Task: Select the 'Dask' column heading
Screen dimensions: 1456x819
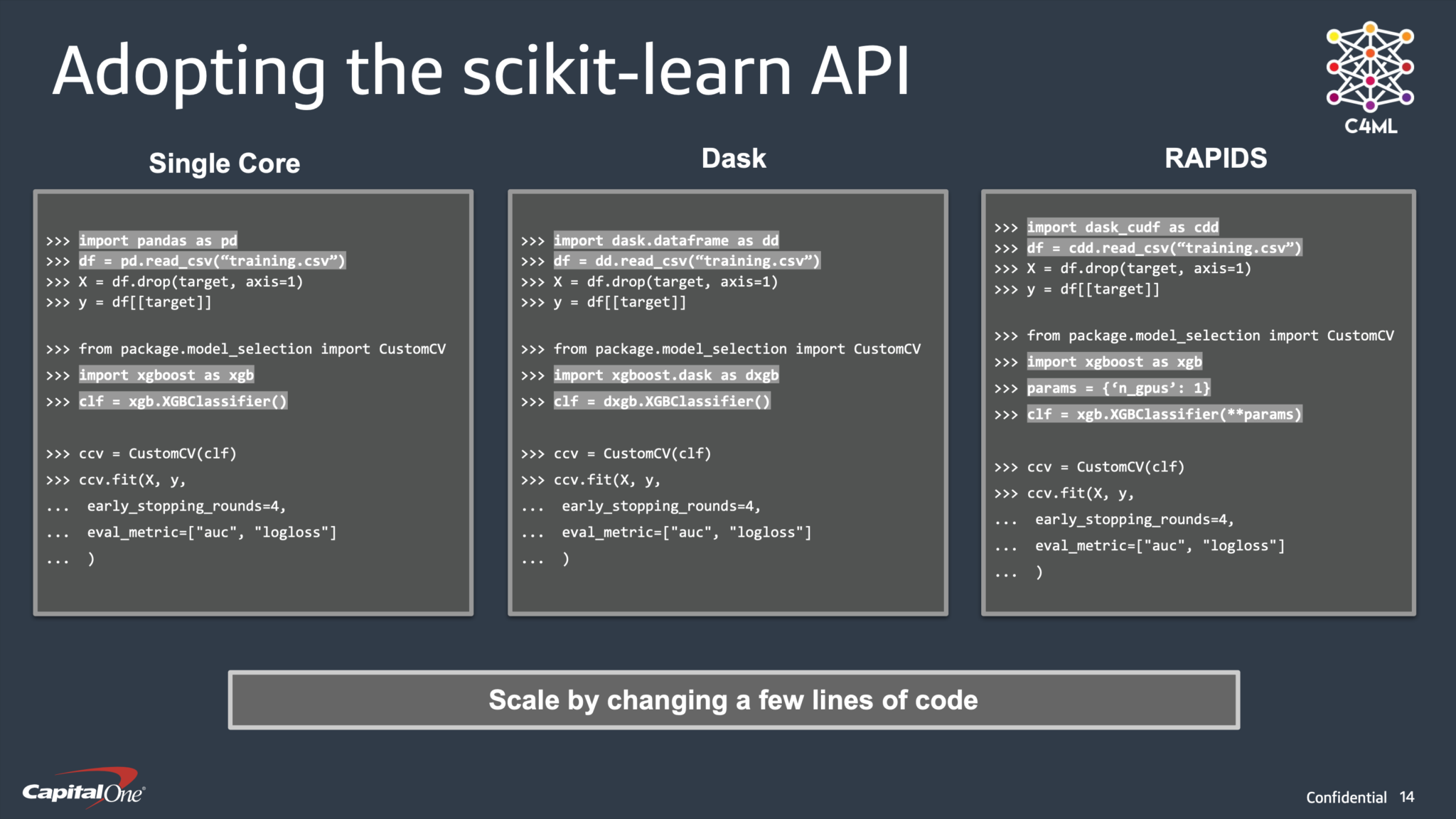Action: tap(733, 158)
